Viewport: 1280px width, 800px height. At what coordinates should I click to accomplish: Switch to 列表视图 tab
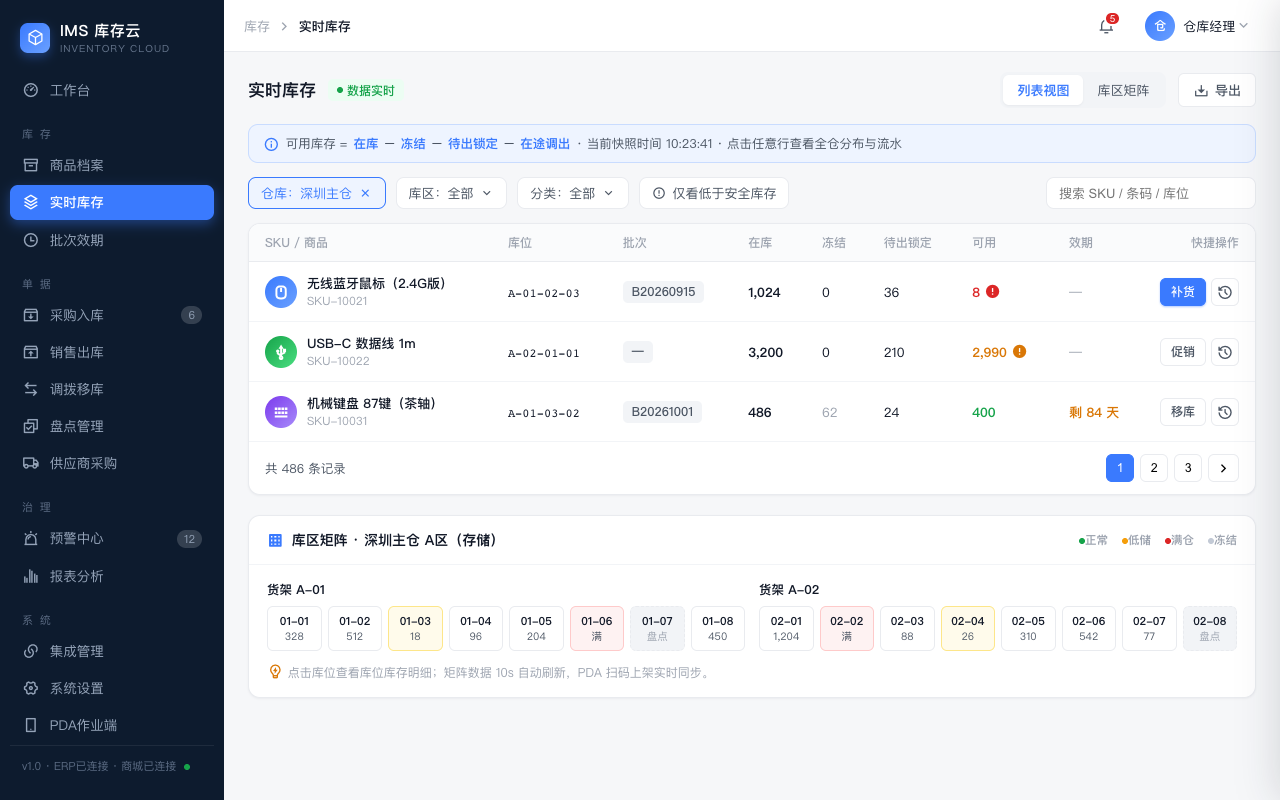[1043, 90]
